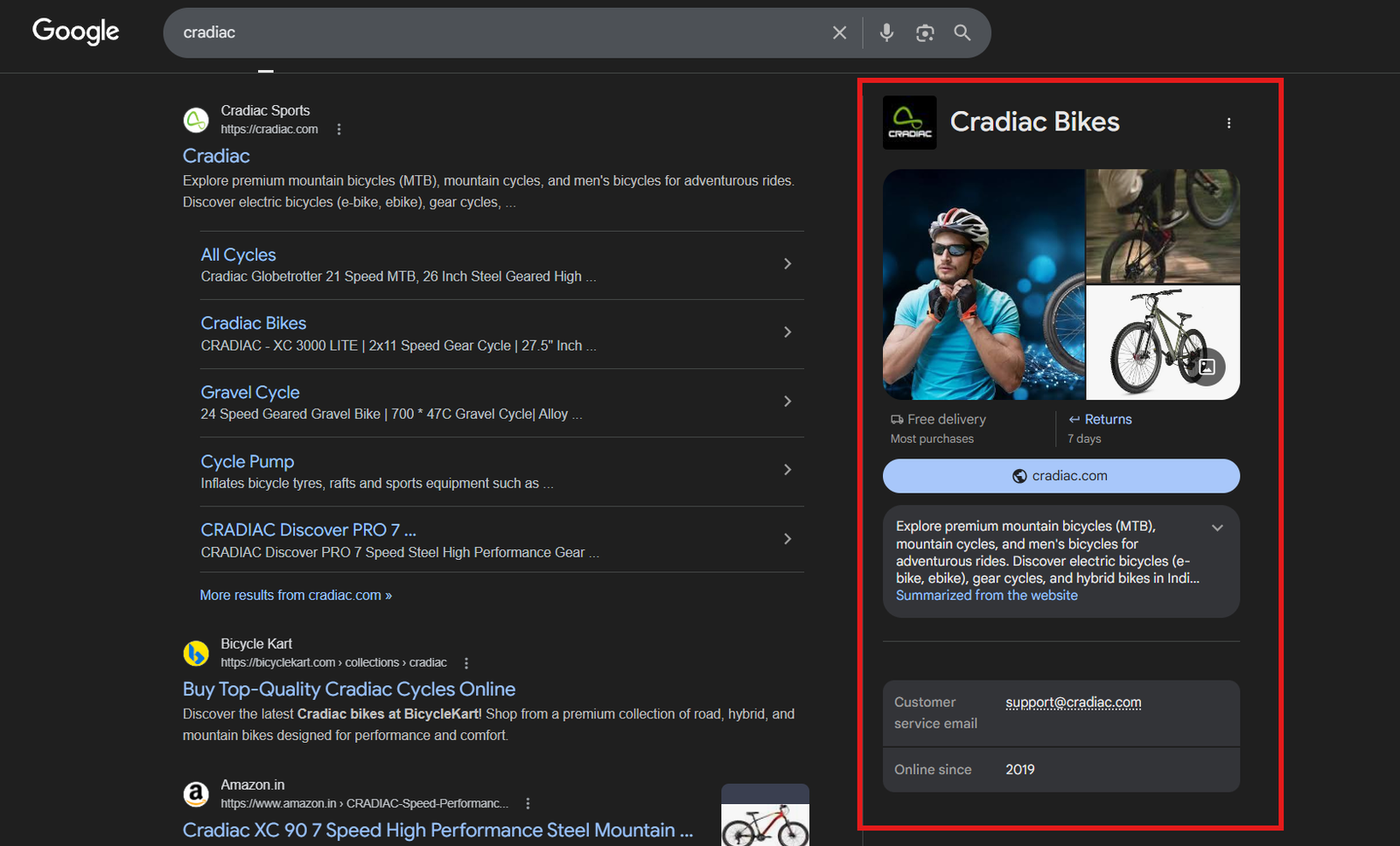Viewport: 1400px width, 846px height.
Task: Click the magnifying glass search button
Action: 962,33
